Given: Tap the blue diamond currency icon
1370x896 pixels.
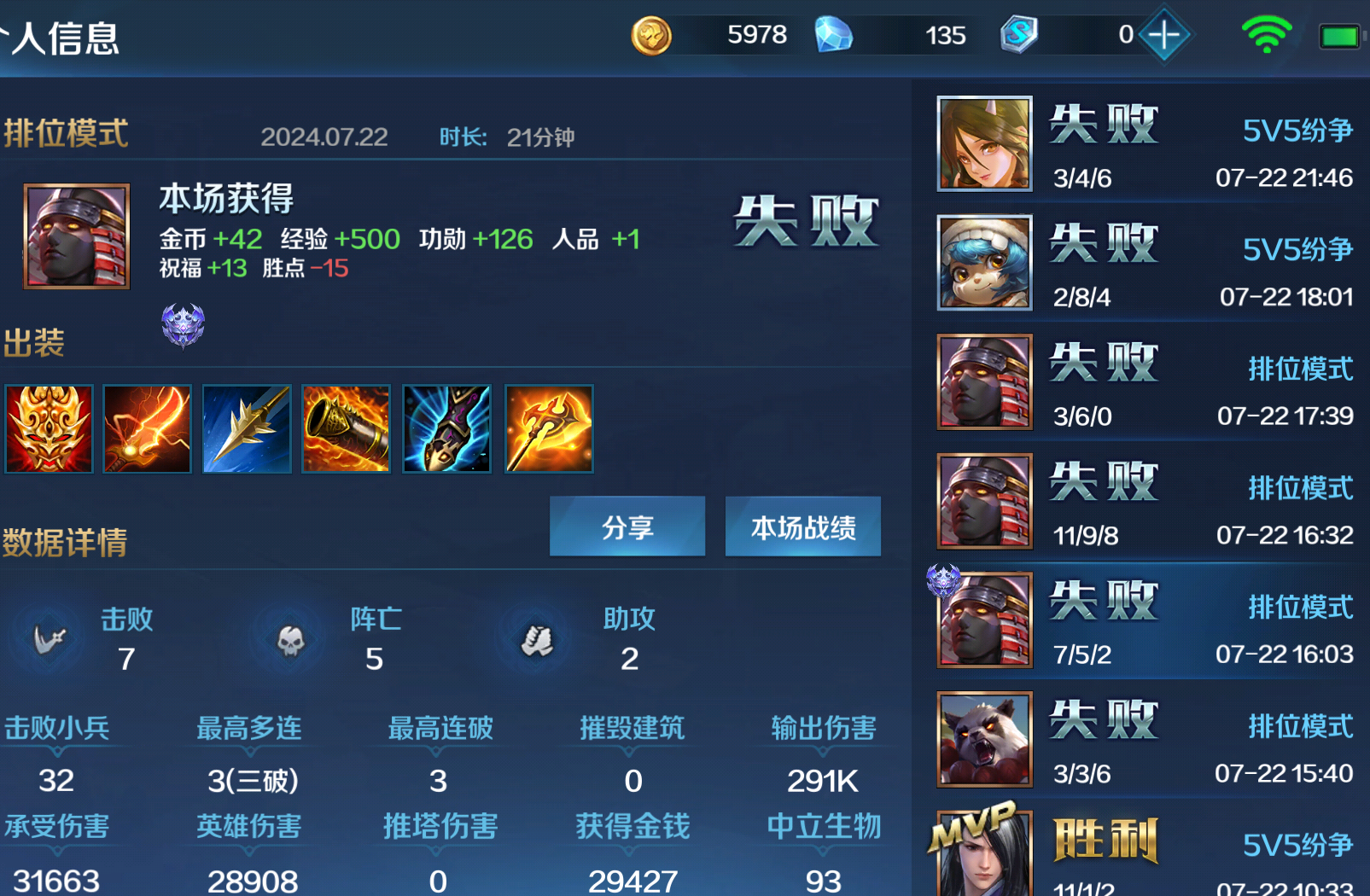Looking at the screenshot, I should 833,35.
